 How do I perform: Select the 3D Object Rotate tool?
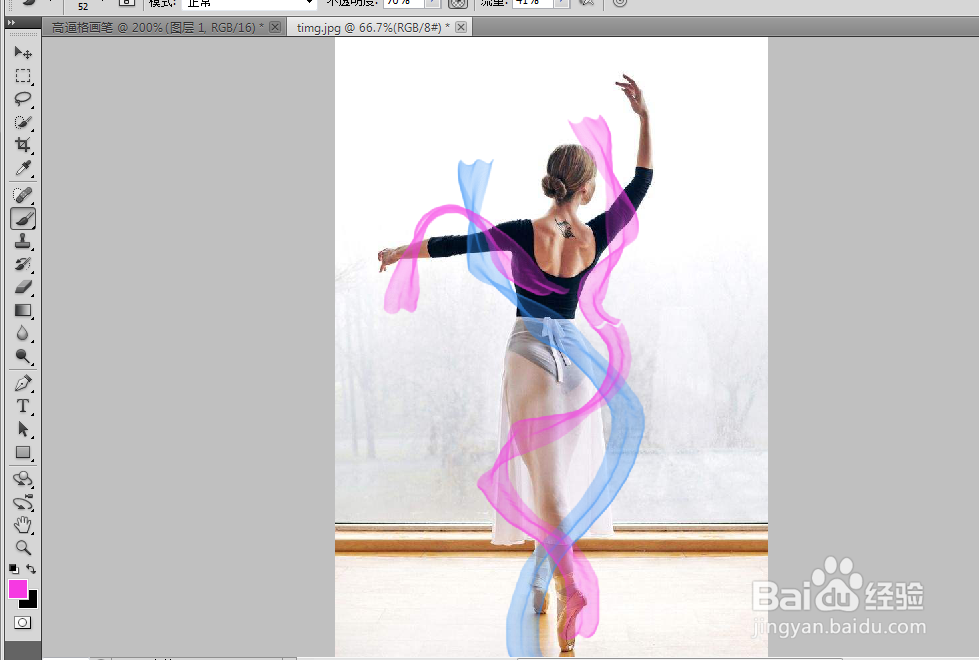click(22, 479)
